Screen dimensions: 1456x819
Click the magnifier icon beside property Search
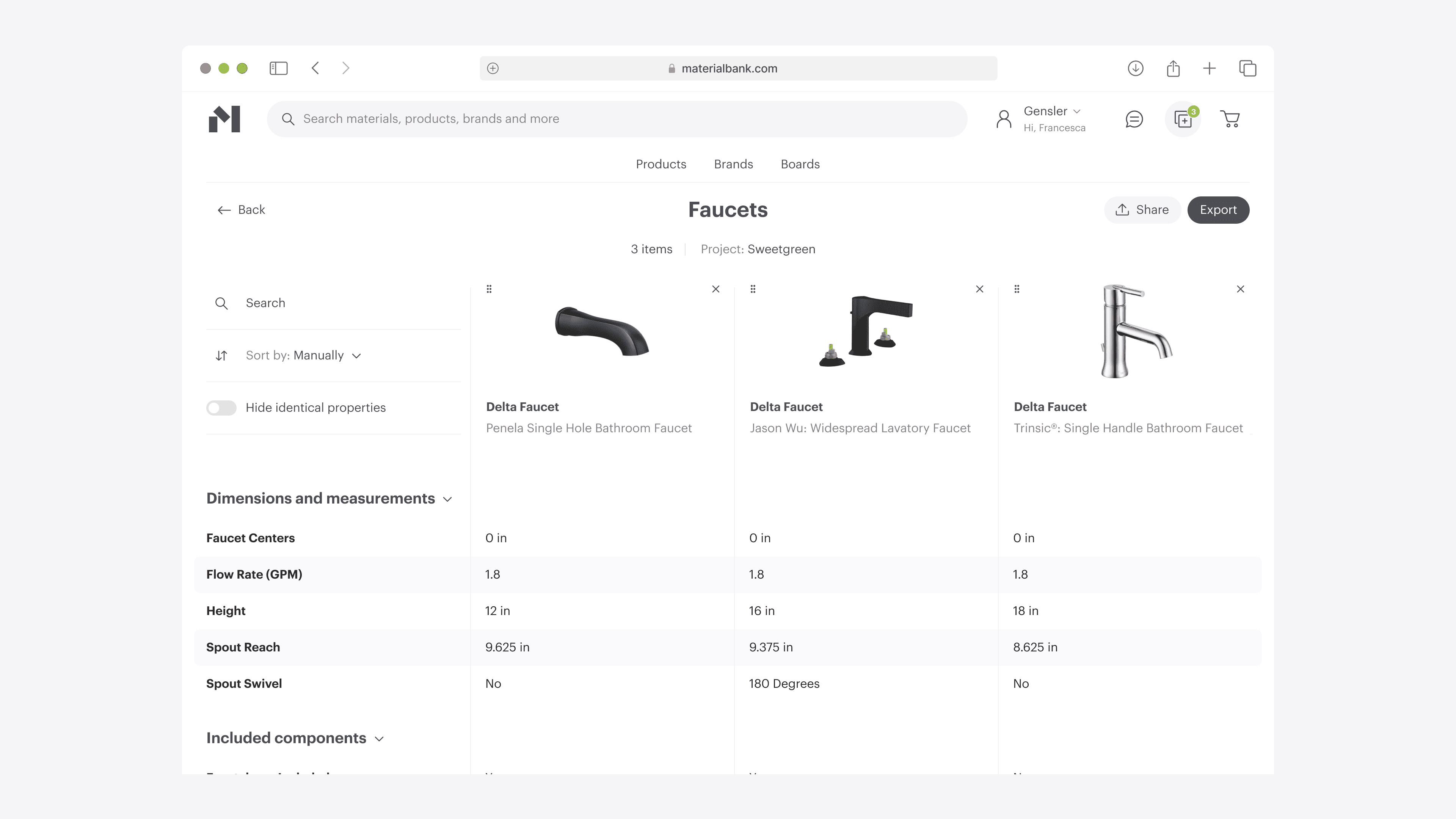[x=221, y=303]
